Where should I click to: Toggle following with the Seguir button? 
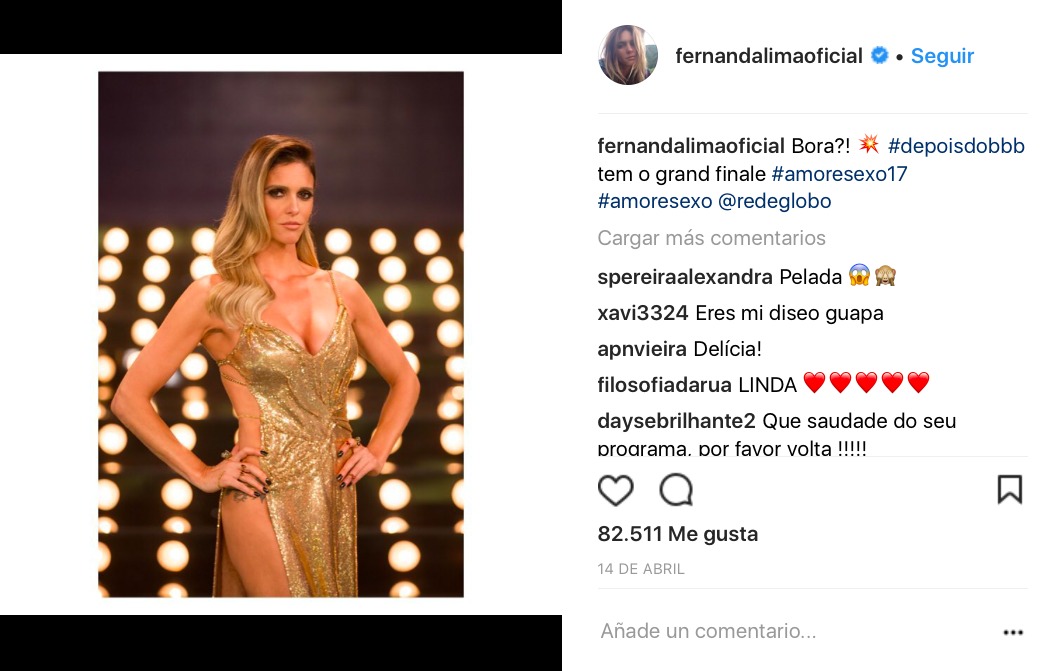[x=942, y=56]
